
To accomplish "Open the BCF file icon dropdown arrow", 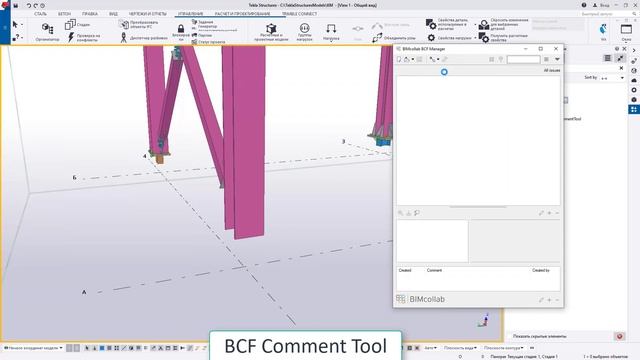I will [413, 60].
